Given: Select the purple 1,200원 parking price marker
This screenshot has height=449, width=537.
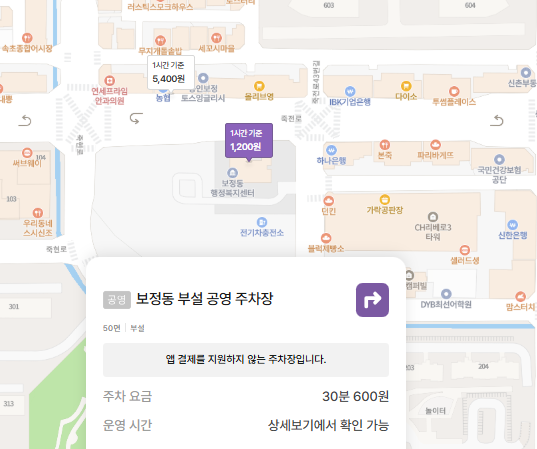Looking at the screenshot, I should 249,141.
